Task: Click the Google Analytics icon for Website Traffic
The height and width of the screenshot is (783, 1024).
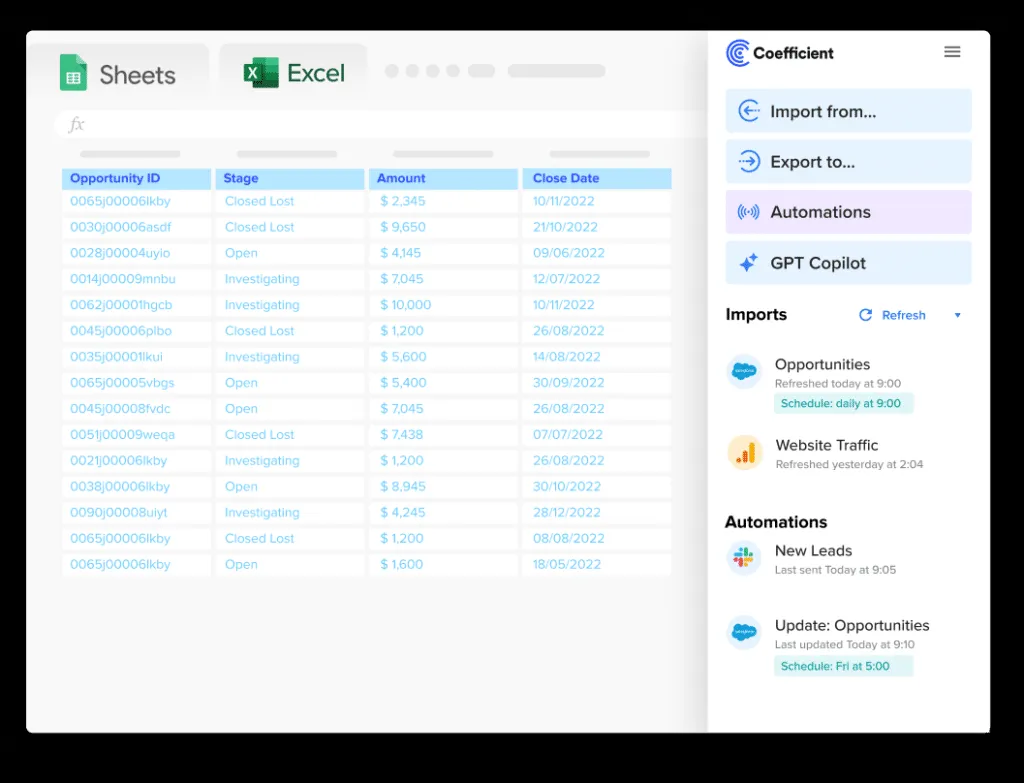Action: pos(744,453)
